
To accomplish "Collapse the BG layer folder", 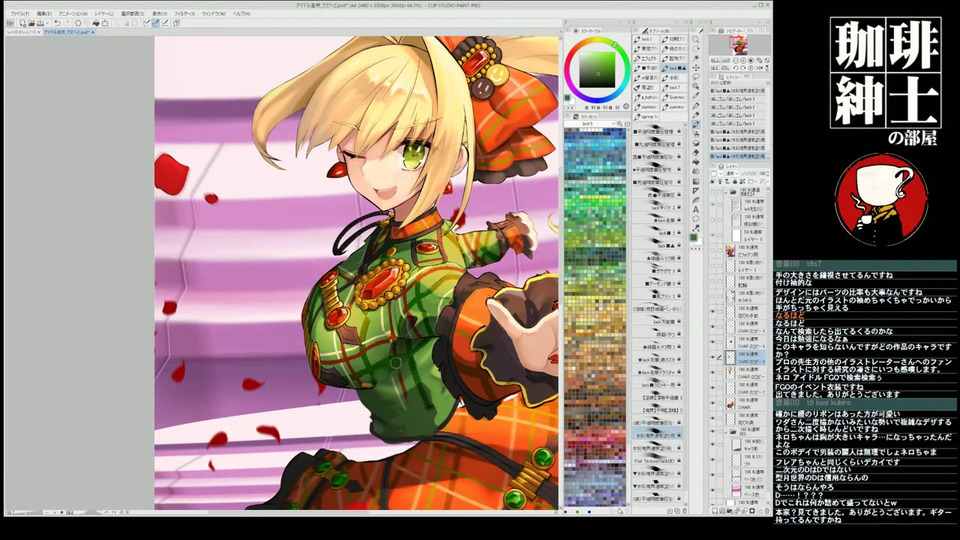I will pos(726,431).
